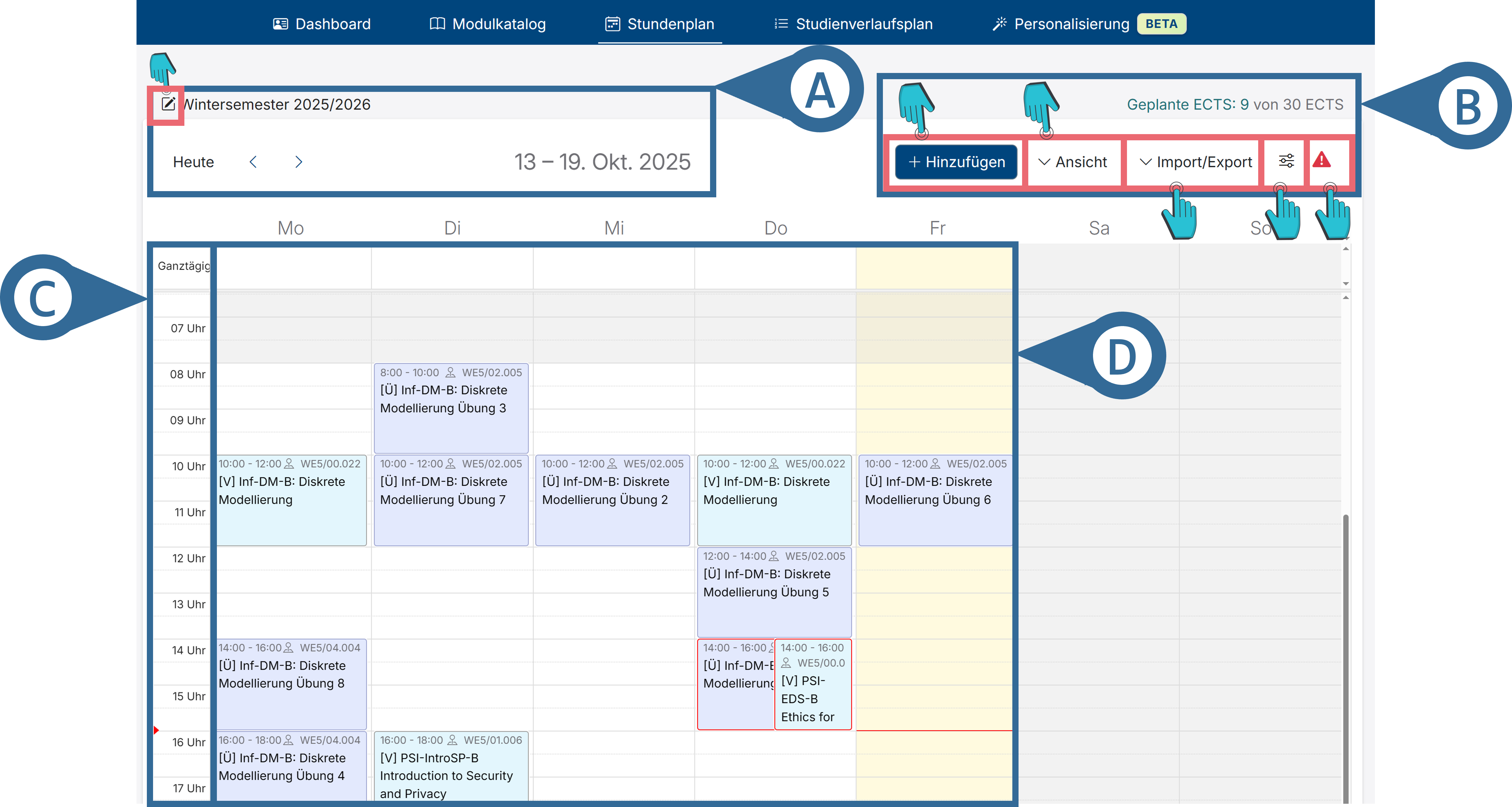The width and height of the screenshot is (1512, 807).
Task: Click all-day row scroll up arrow
Action: click(x=1346, y=249)
